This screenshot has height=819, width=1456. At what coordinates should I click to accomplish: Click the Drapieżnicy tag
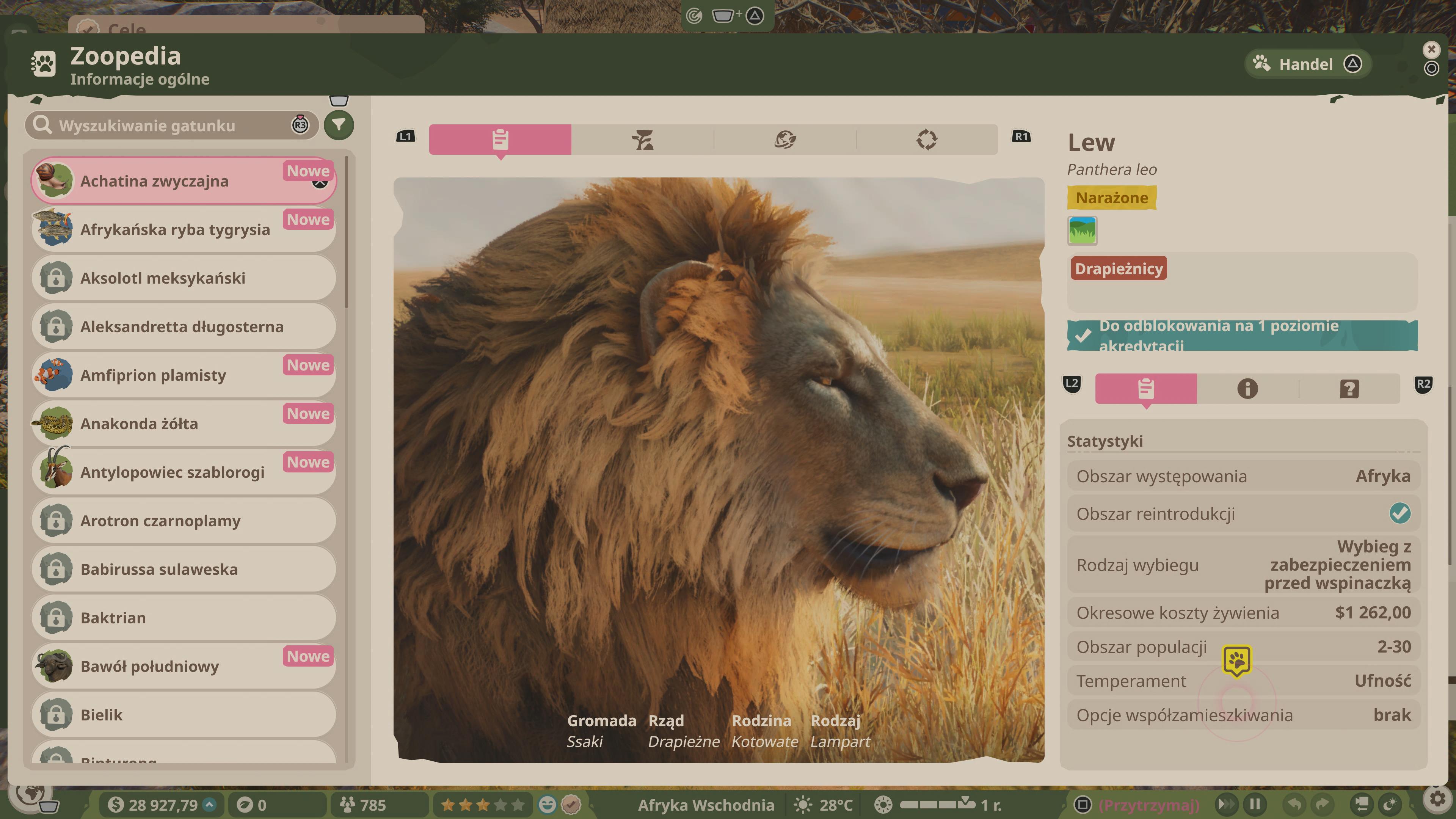click(1119, 268)
